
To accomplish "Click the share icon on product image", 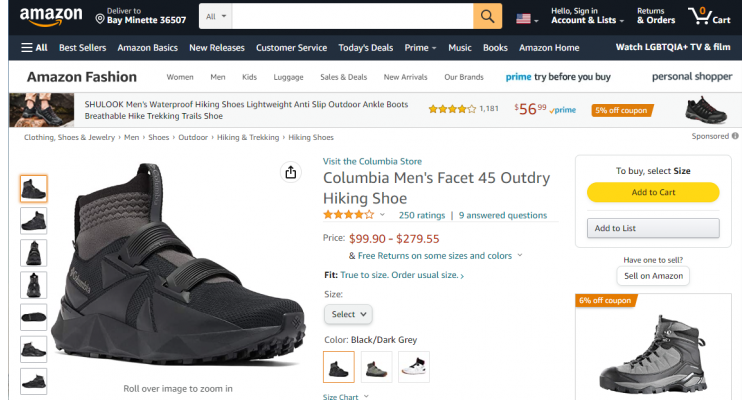I will [x=291, y=172].
